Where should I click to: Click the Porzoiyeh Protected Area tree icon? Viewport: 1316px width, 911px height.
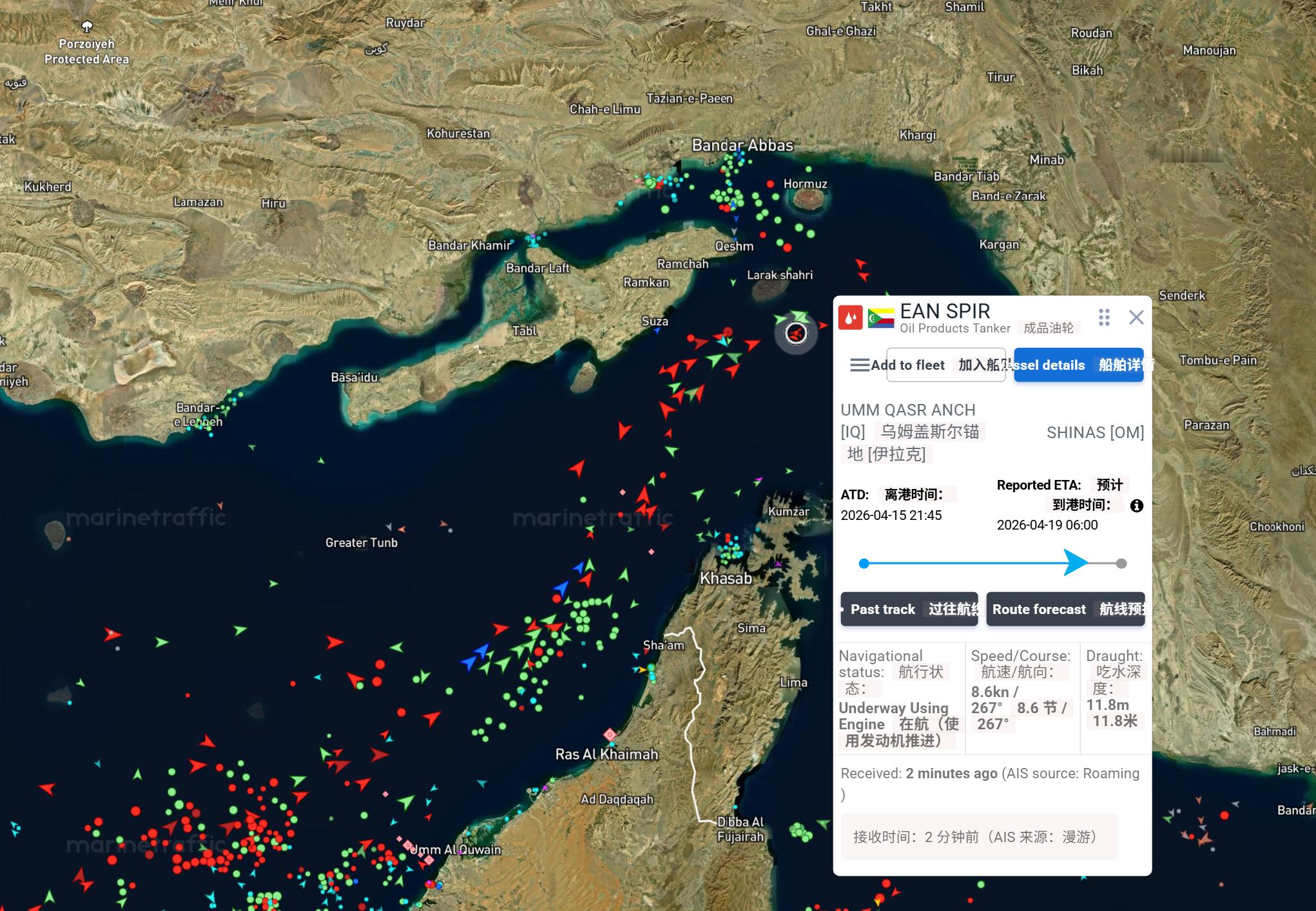coord(87,26)
